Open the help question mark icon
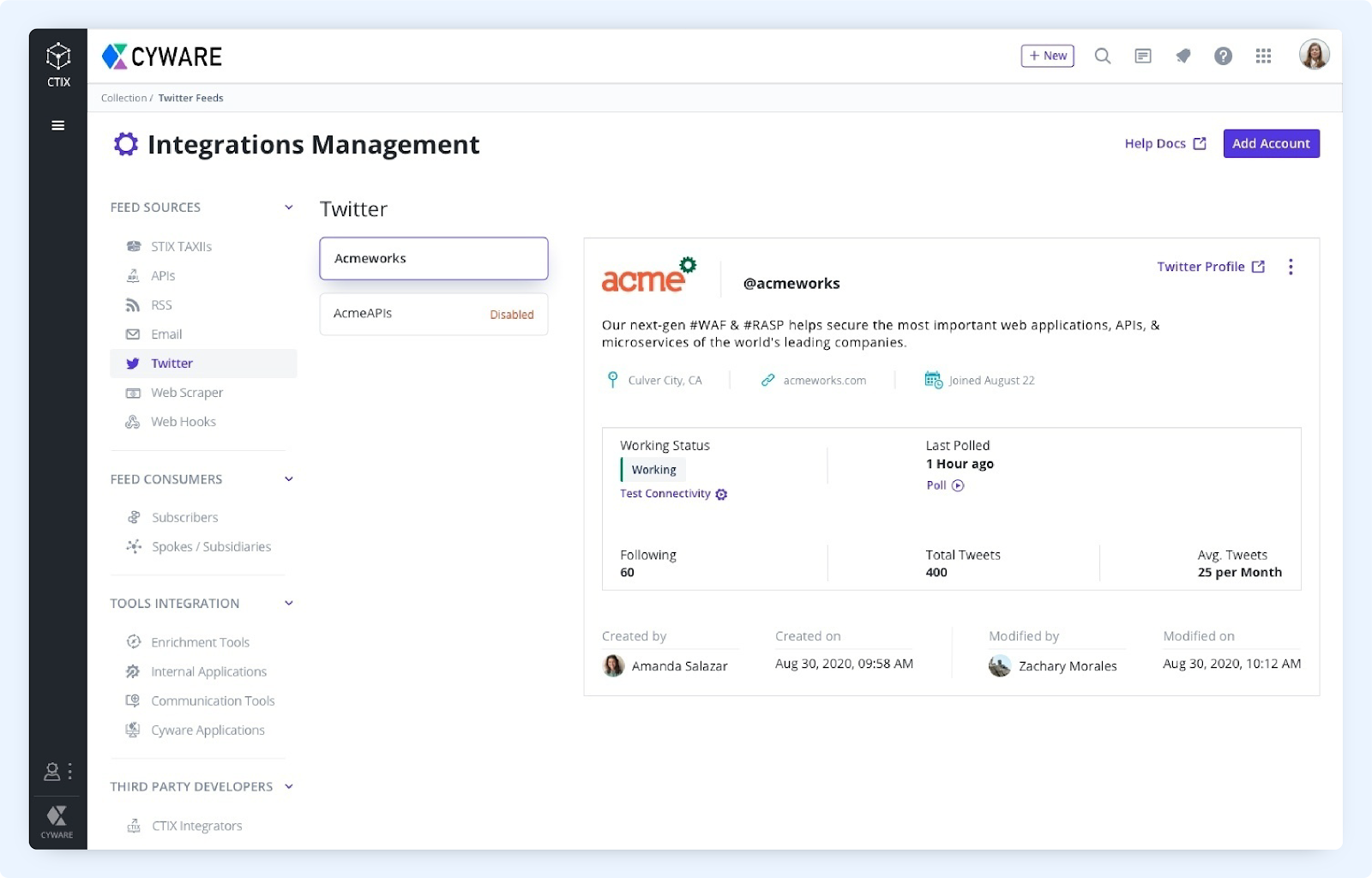Image resolution: width=1372 pixels, height=878 pixels. (x=1223, y=56)
